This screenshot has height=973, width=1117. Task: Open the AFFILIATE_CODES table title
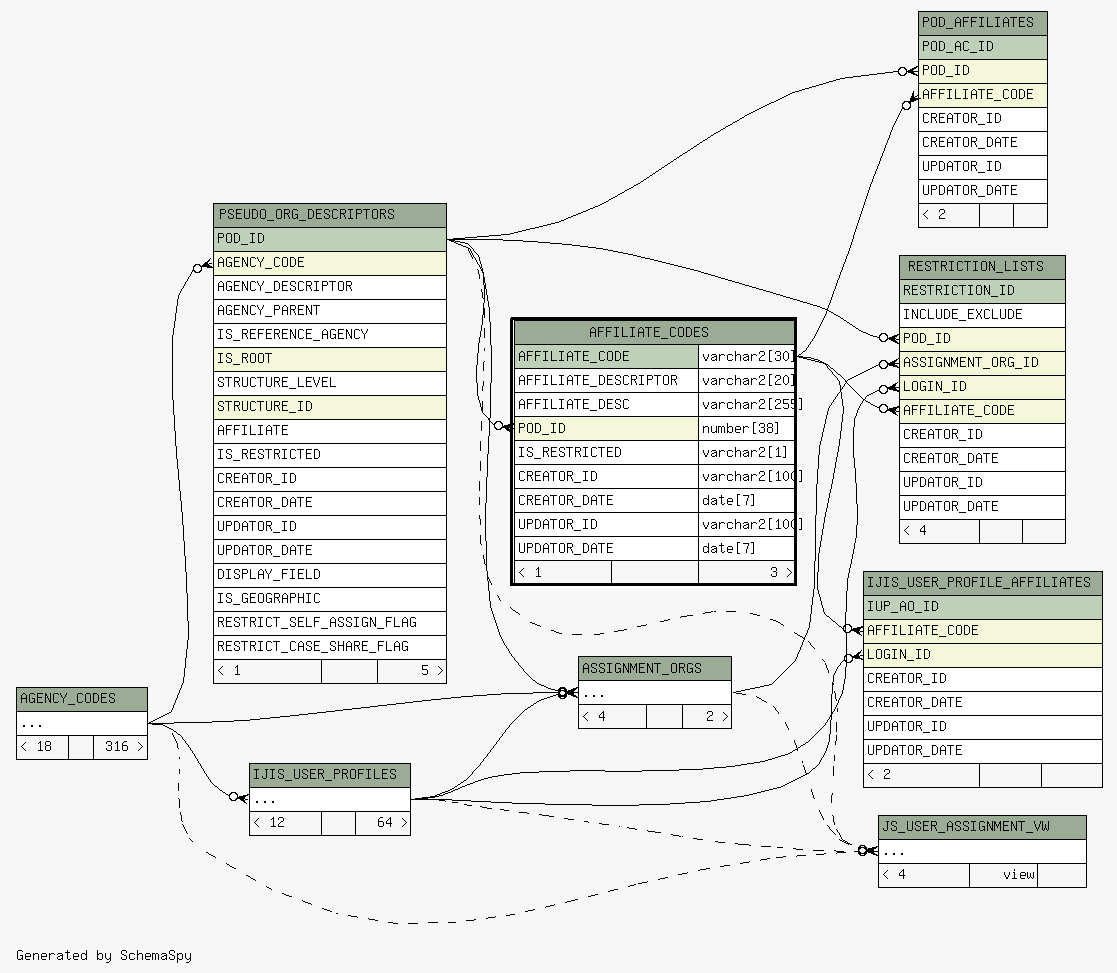[x=654, y=333]
